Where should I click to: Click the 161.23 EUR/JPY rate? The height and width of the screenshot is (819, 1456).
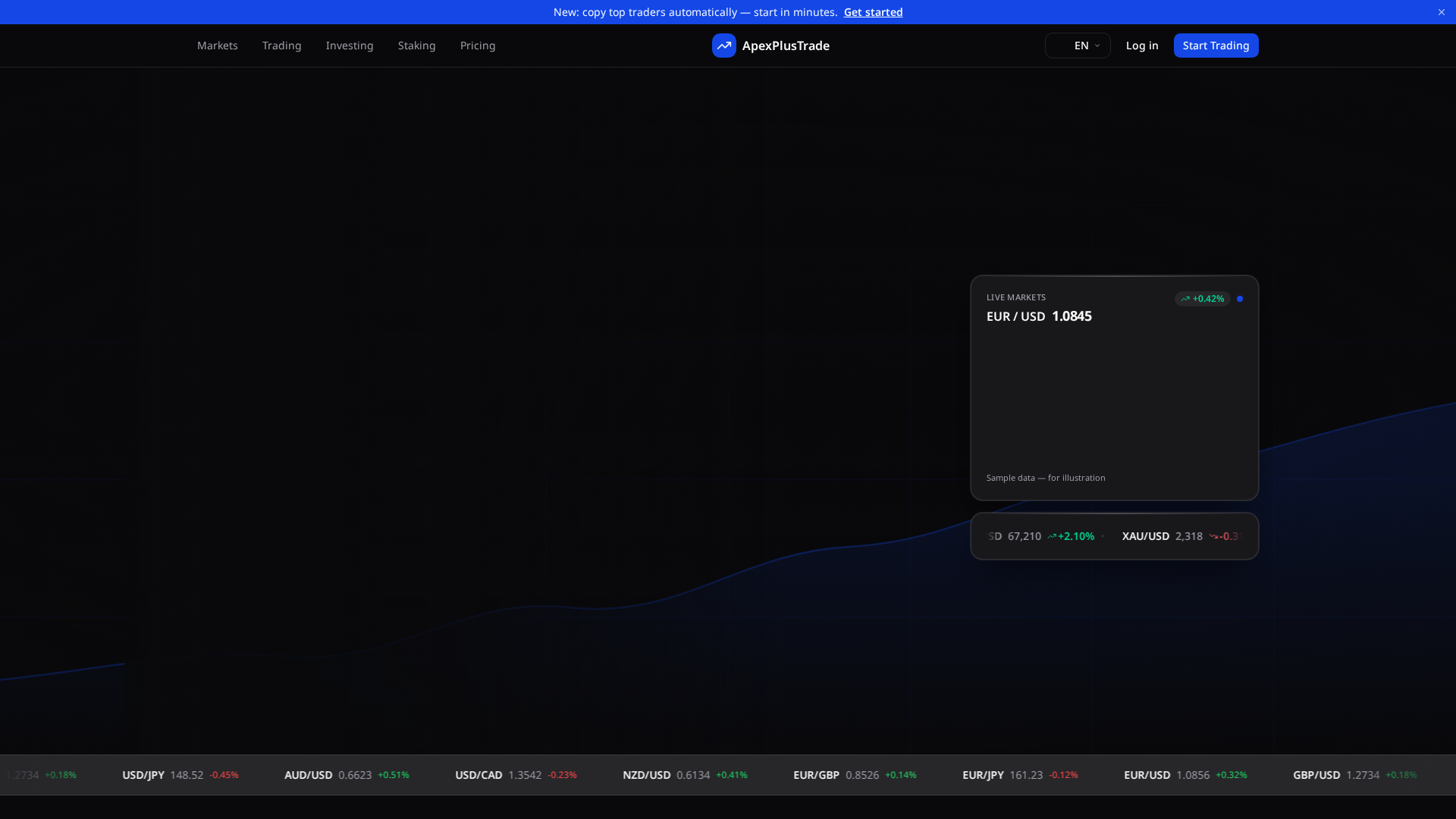pos(1026,775)
